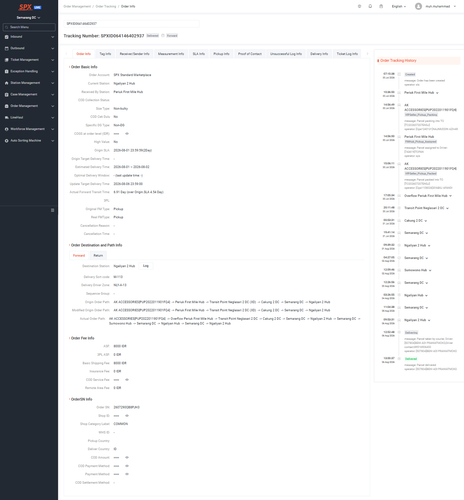Select the Order Info tab
Viewport: 464px width, 500px height.
[83, 54]
